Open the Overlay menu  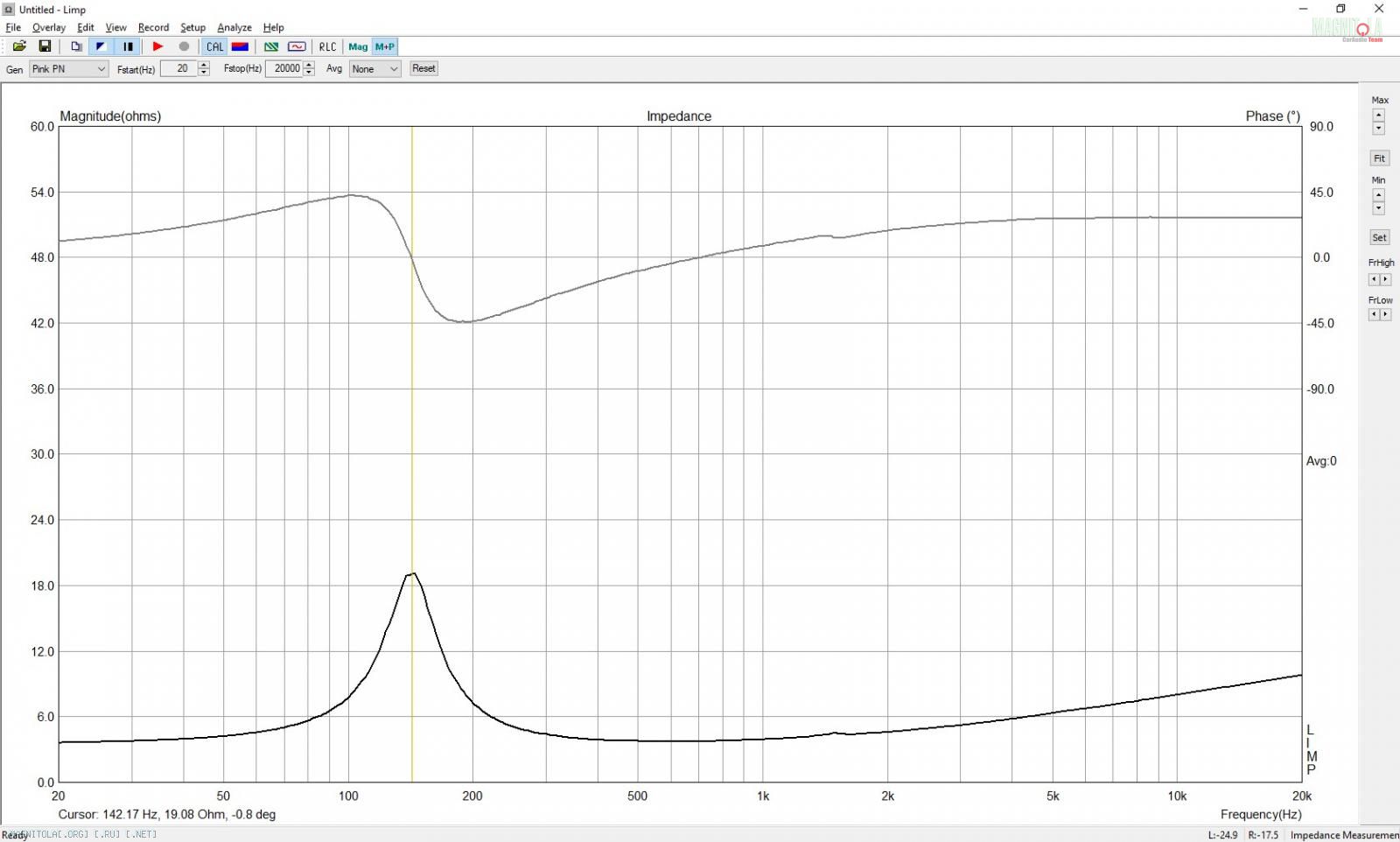tap(49, 27)
